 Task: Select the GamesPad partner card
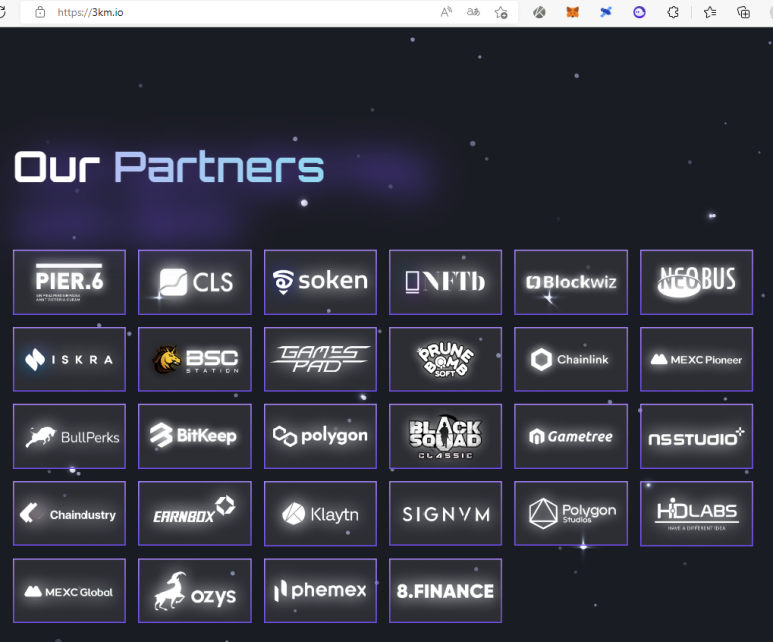(320, 359)
